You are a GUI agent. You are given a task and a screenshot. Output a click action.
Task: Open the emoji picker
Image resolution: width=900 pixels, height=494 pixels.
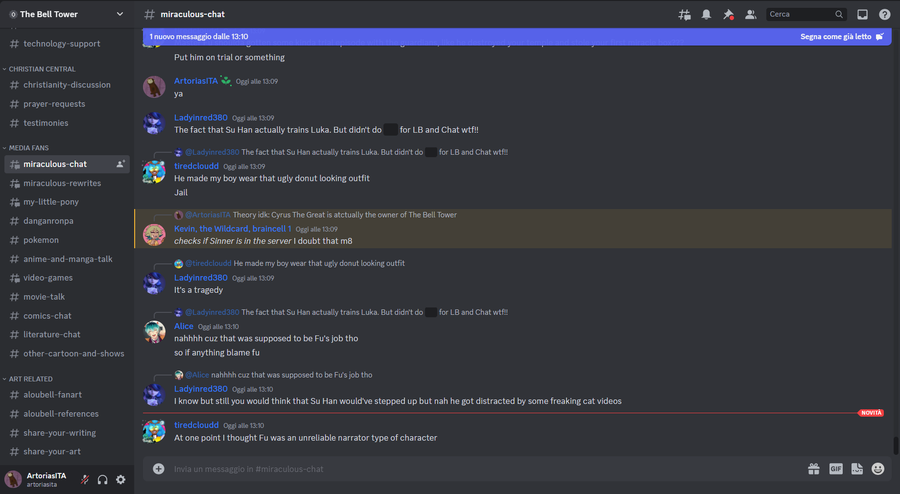click(878, 468)
